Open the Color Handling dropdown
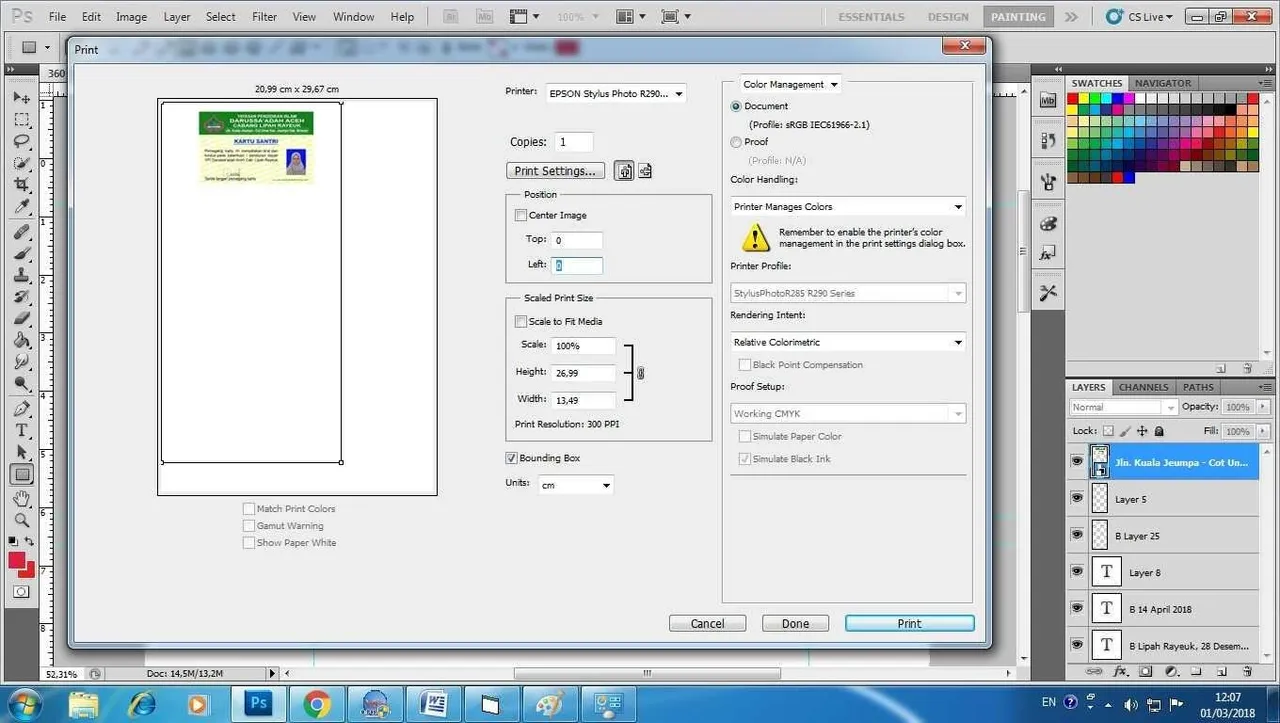 pyautogui.click(x=848, y=207)
